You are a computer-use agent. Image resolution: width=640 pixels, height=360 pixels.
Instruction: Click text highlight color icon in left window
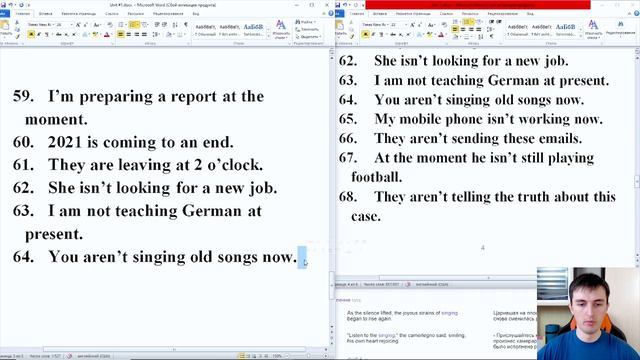click(95, 35)
